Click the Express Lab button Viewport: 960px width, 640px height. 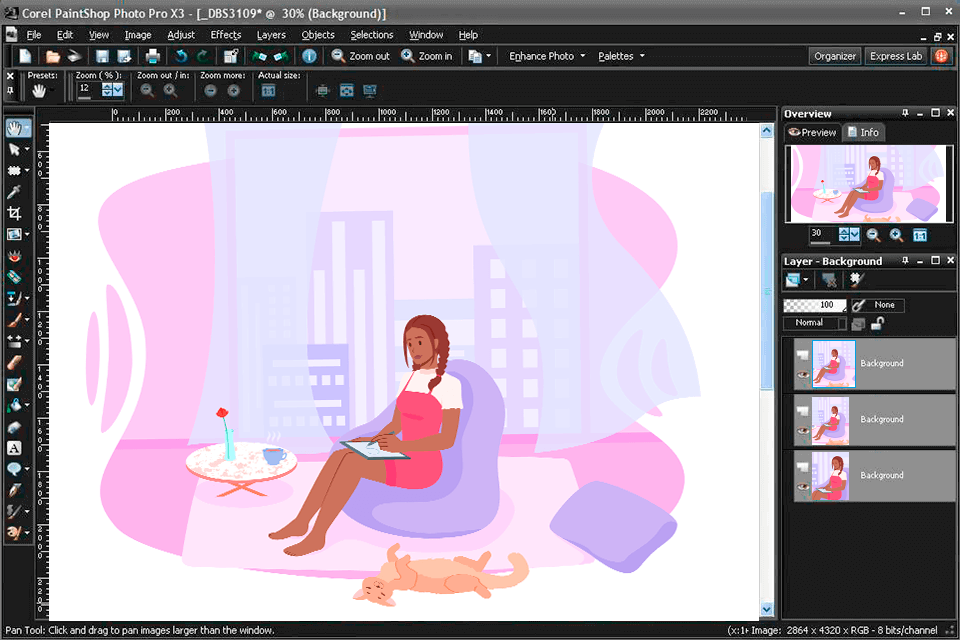(895, 56)
